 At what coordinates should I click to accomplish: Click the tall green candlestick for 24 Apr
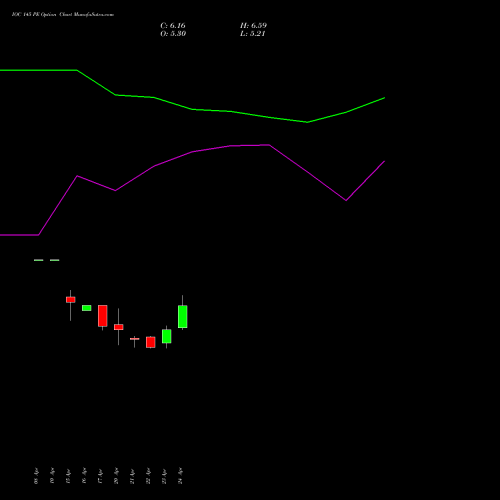(x=183, y=317)
